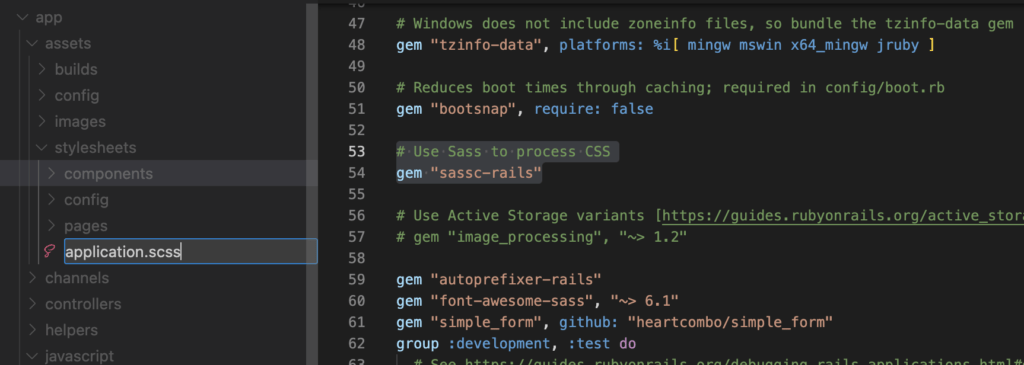Click the "# Reduces boot times" comment
This screenshot has height=365, width=1024.
[x=671, y=87]
